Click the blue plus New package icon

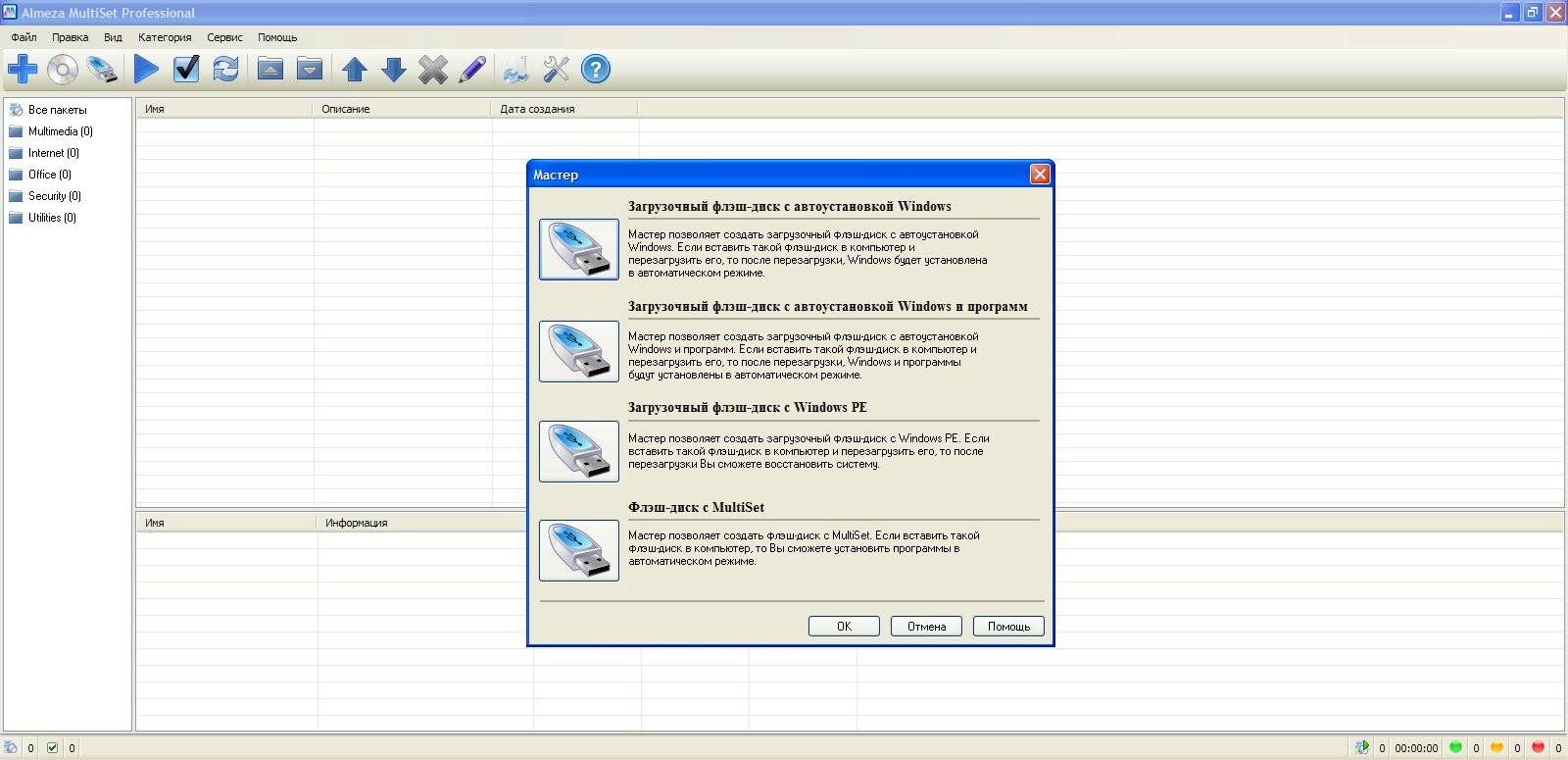tap(23, 70)
